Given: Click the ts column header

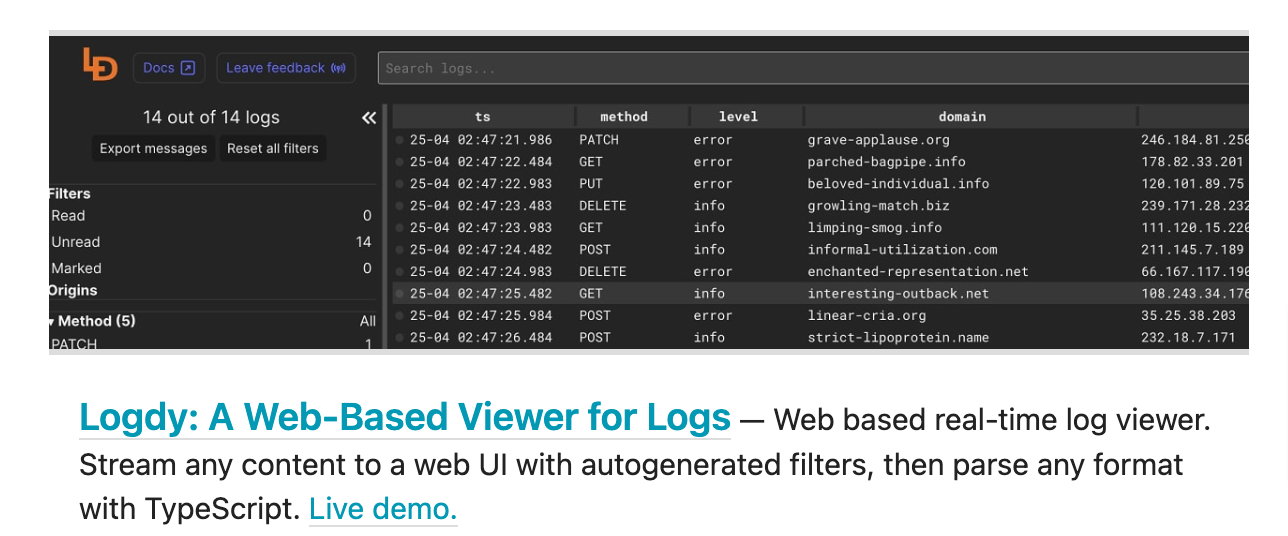Looking at the screenshot, I should pyautogui.click(x=483, y=117).
